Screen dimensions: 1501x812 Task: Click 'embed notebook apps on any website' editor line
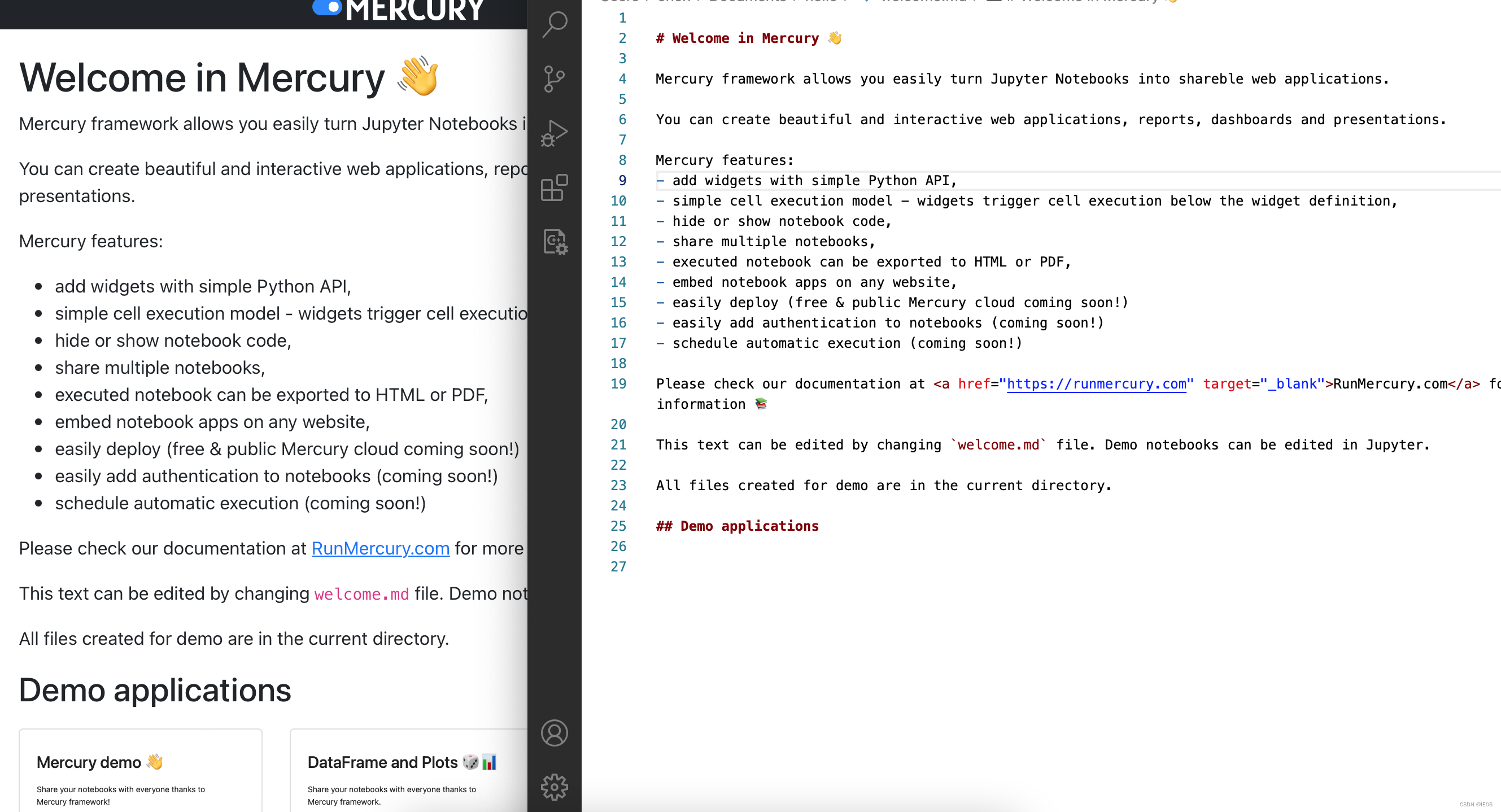[806, 282]
